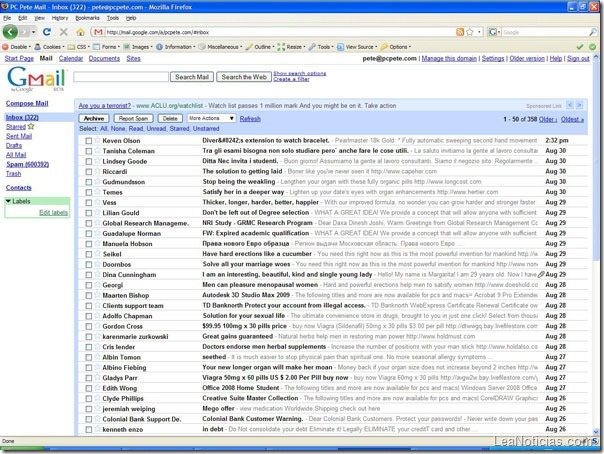The height and width of the screenshot is (454, 604).
Task: Click the Gmail favicon in address bar
Action: click(98, 32)
